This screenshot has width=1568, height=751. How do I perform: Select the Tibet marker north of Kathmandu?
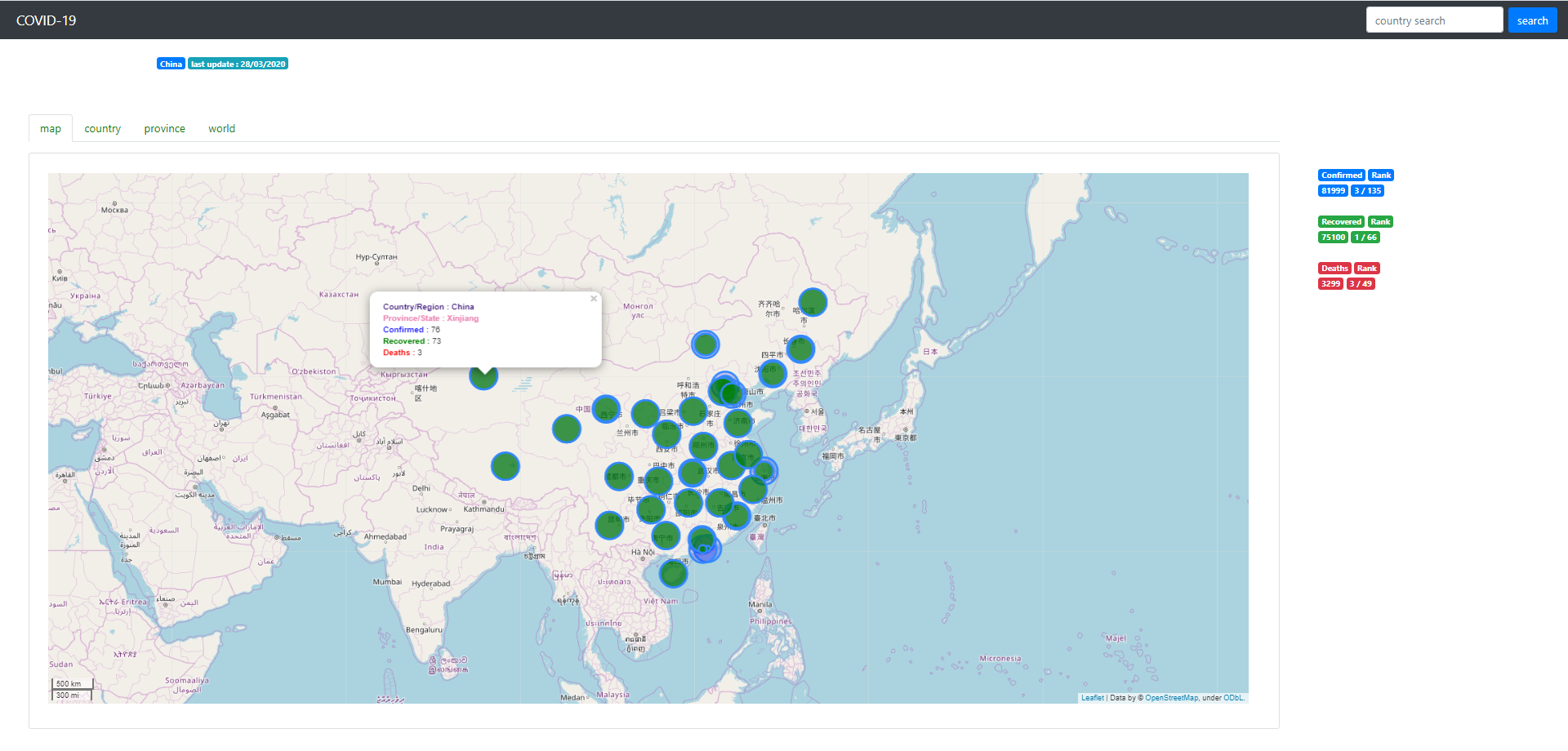tap(506, 466)
